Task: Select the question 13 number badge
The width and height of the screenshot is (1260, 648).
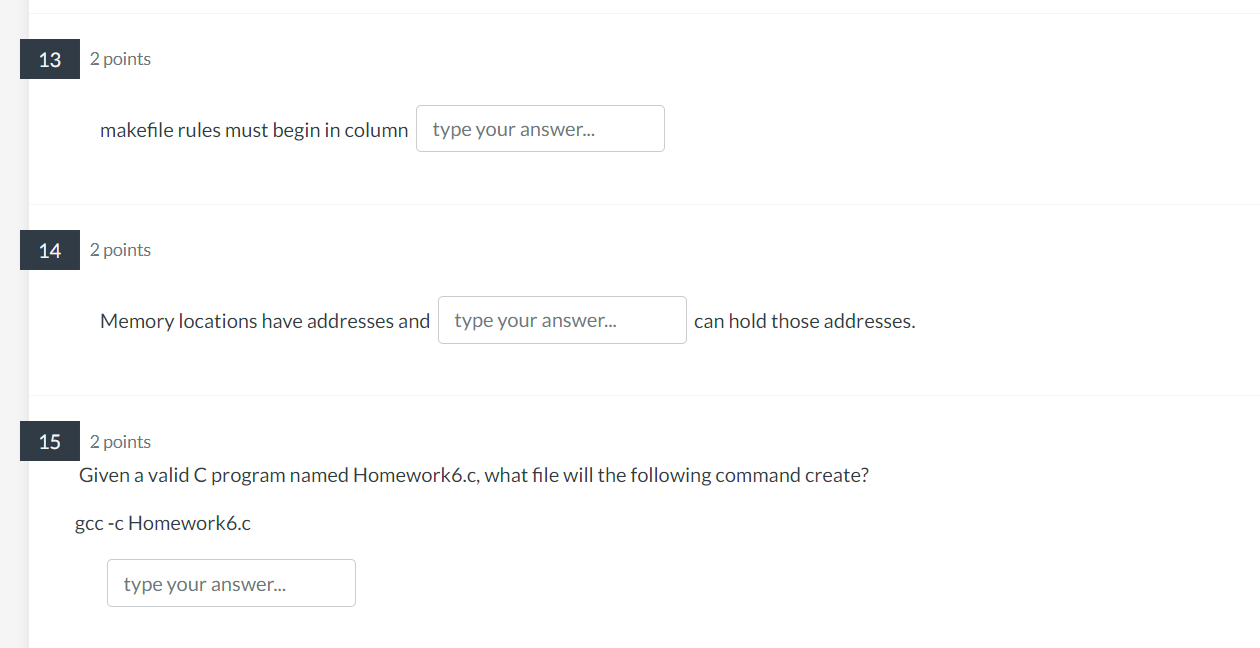Action: 49,59
